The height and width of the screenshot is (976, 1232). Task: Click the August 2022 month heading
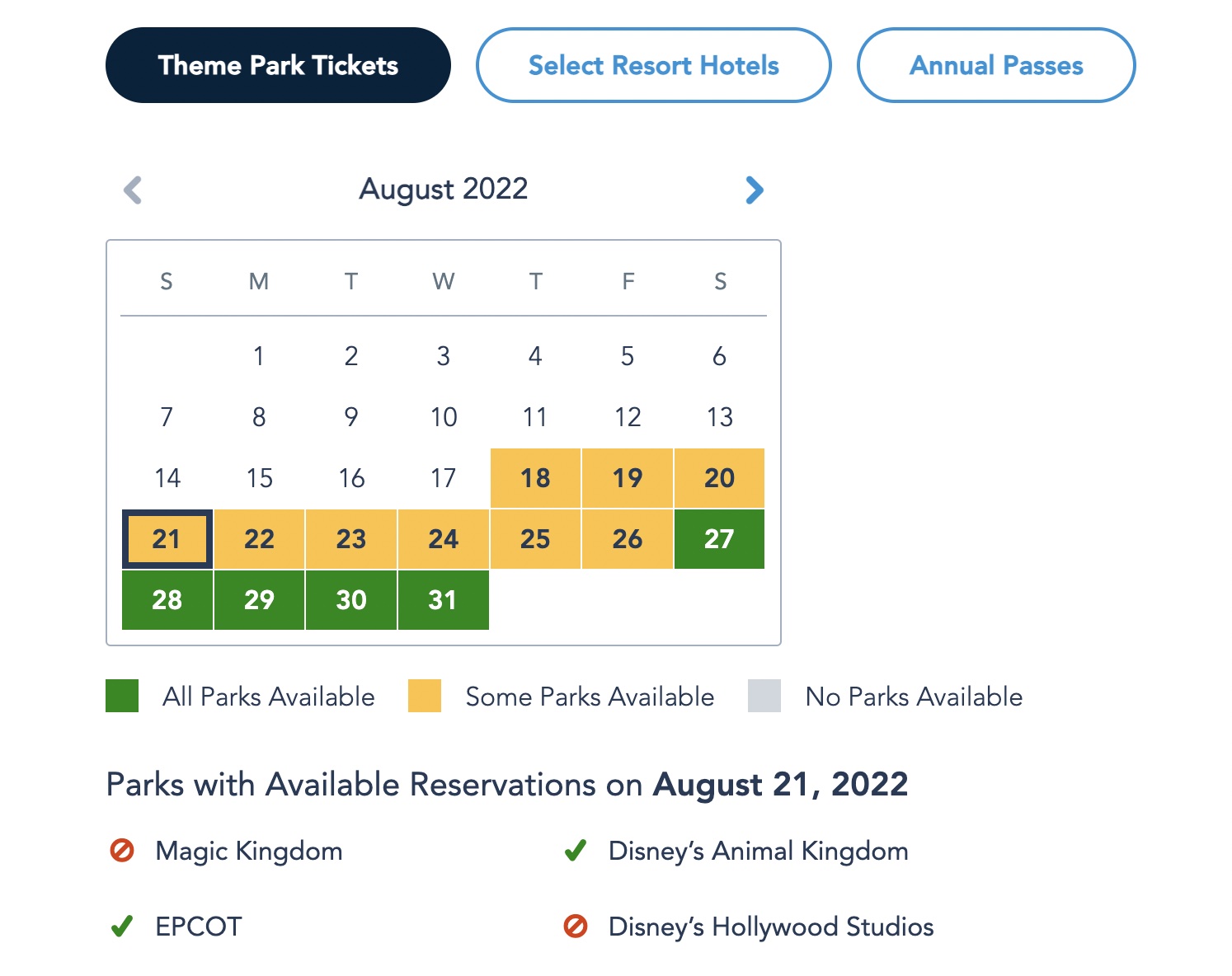(443, 189)
